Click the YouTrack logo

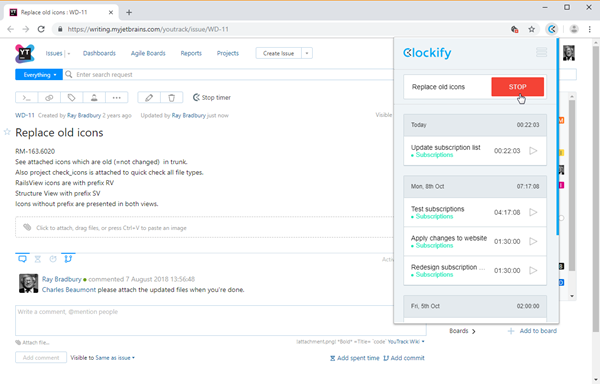coord(25,53)
